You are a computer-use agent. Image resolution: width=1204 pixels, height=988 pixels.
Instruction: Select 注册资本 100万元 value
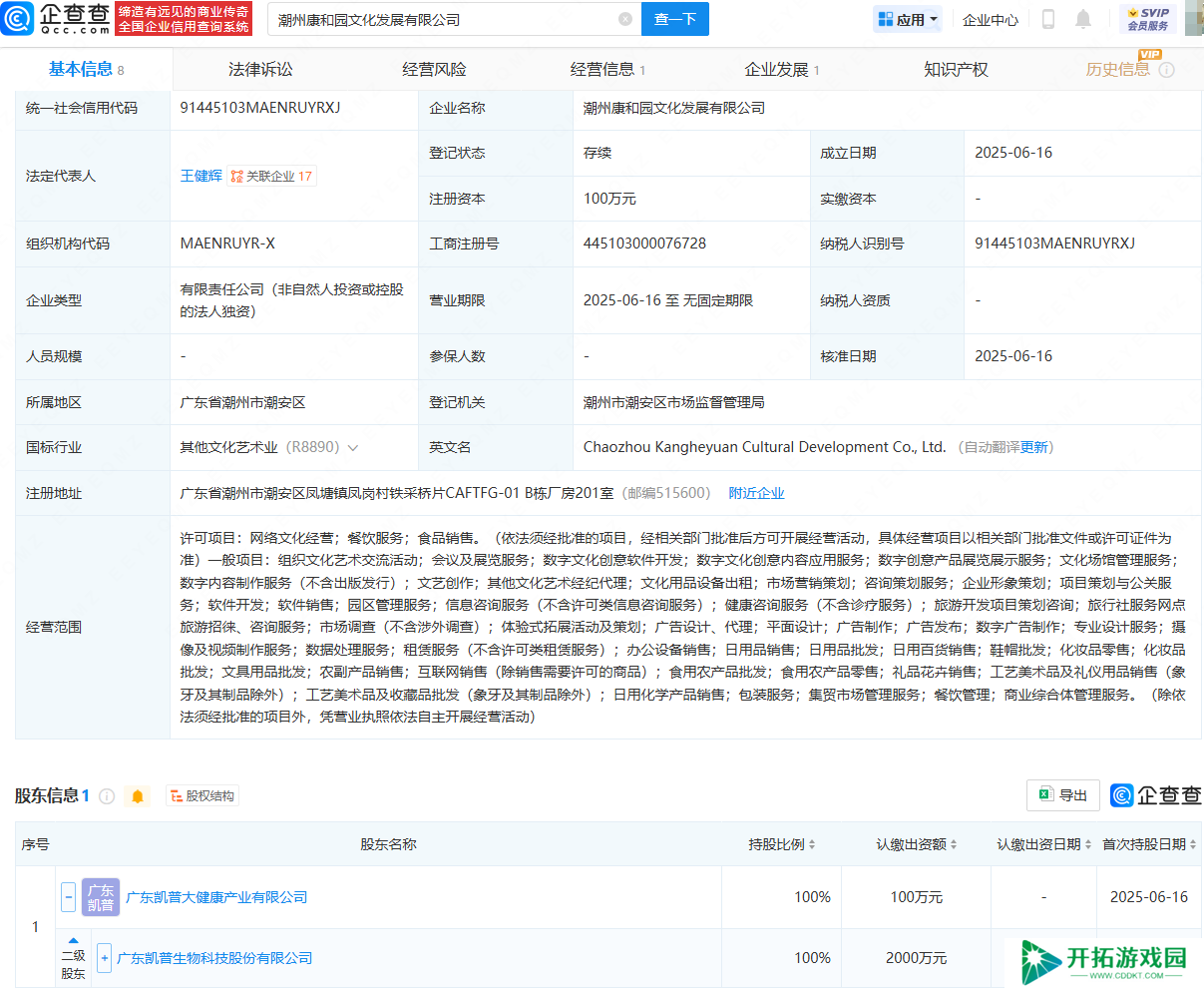pos(609,199)
